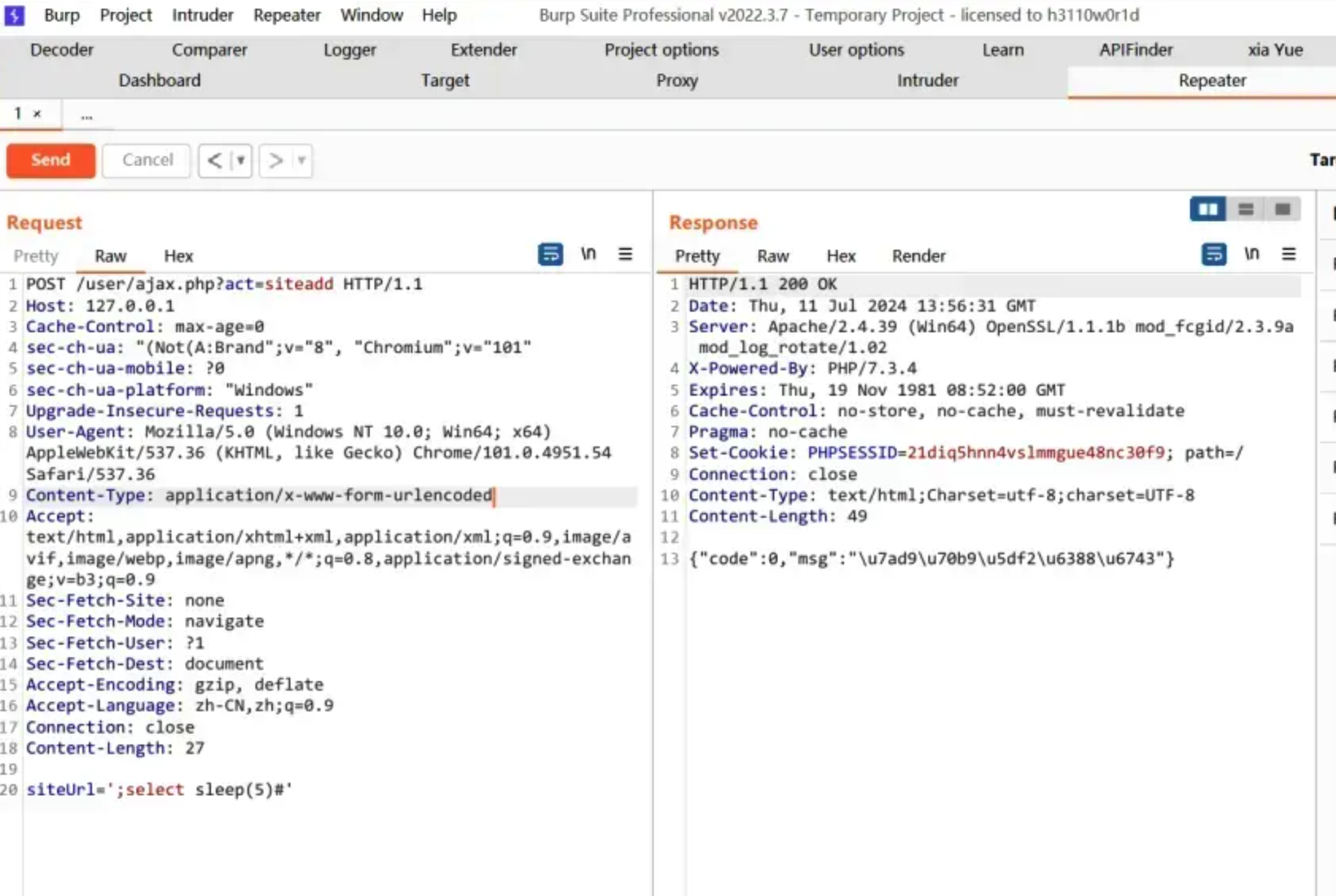Open the Response panel hamburger menu

pos(1288,254)
